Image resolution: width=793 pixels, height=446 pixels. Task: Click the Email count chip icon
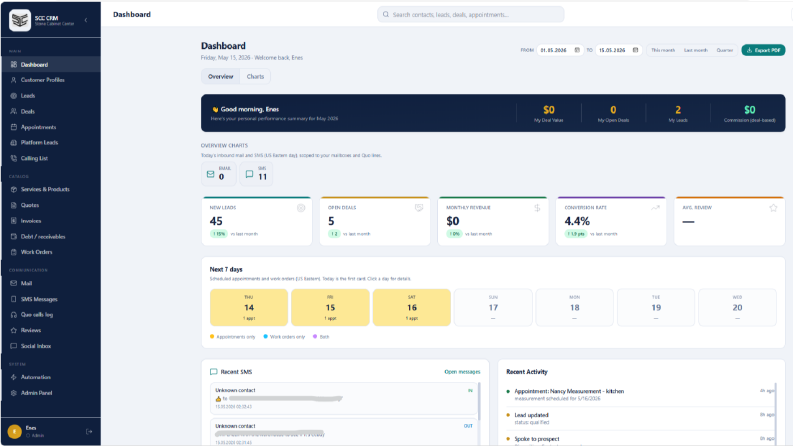pyautogui.click(x=210, y=174)
